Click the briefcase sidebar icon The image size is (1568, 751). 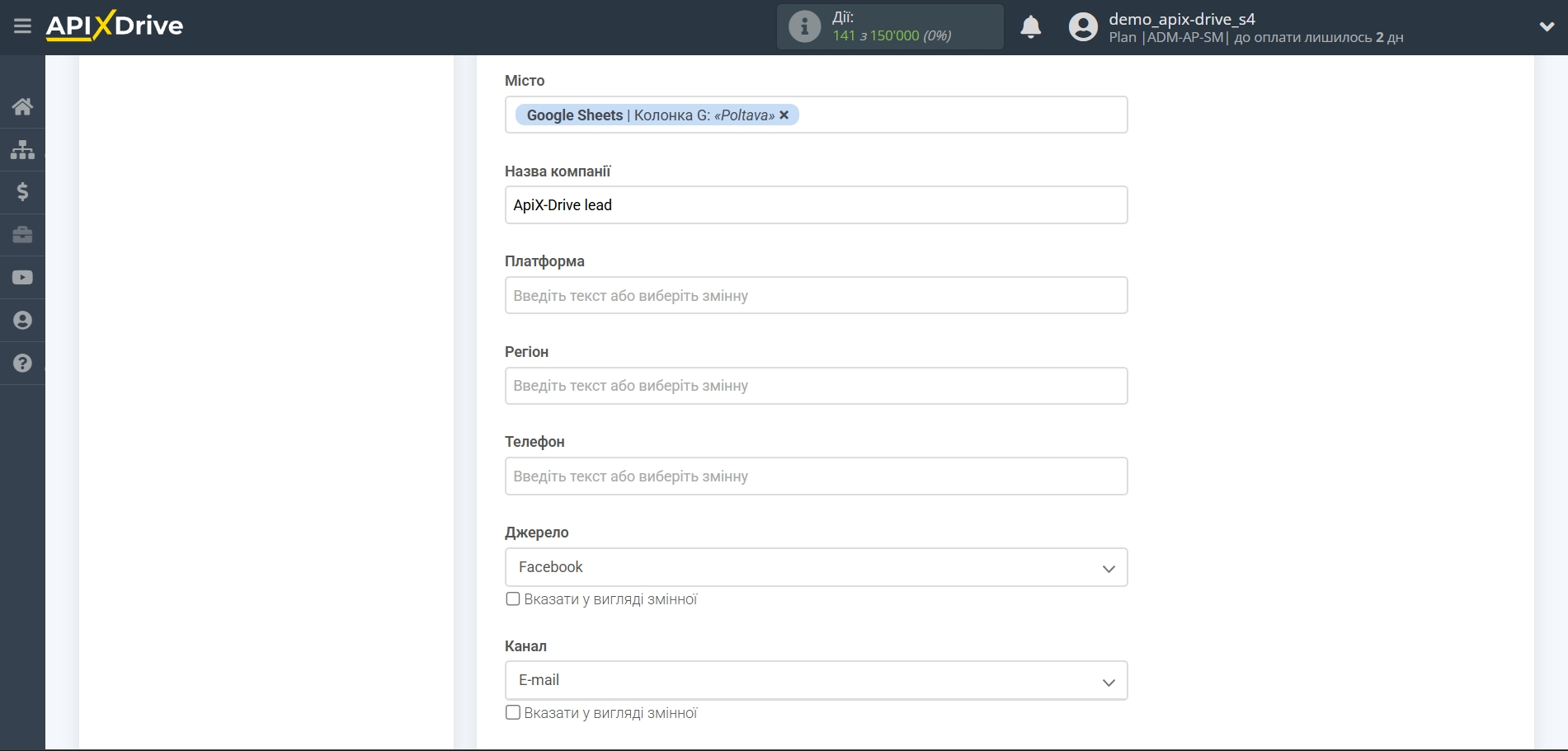click(22, 235)
